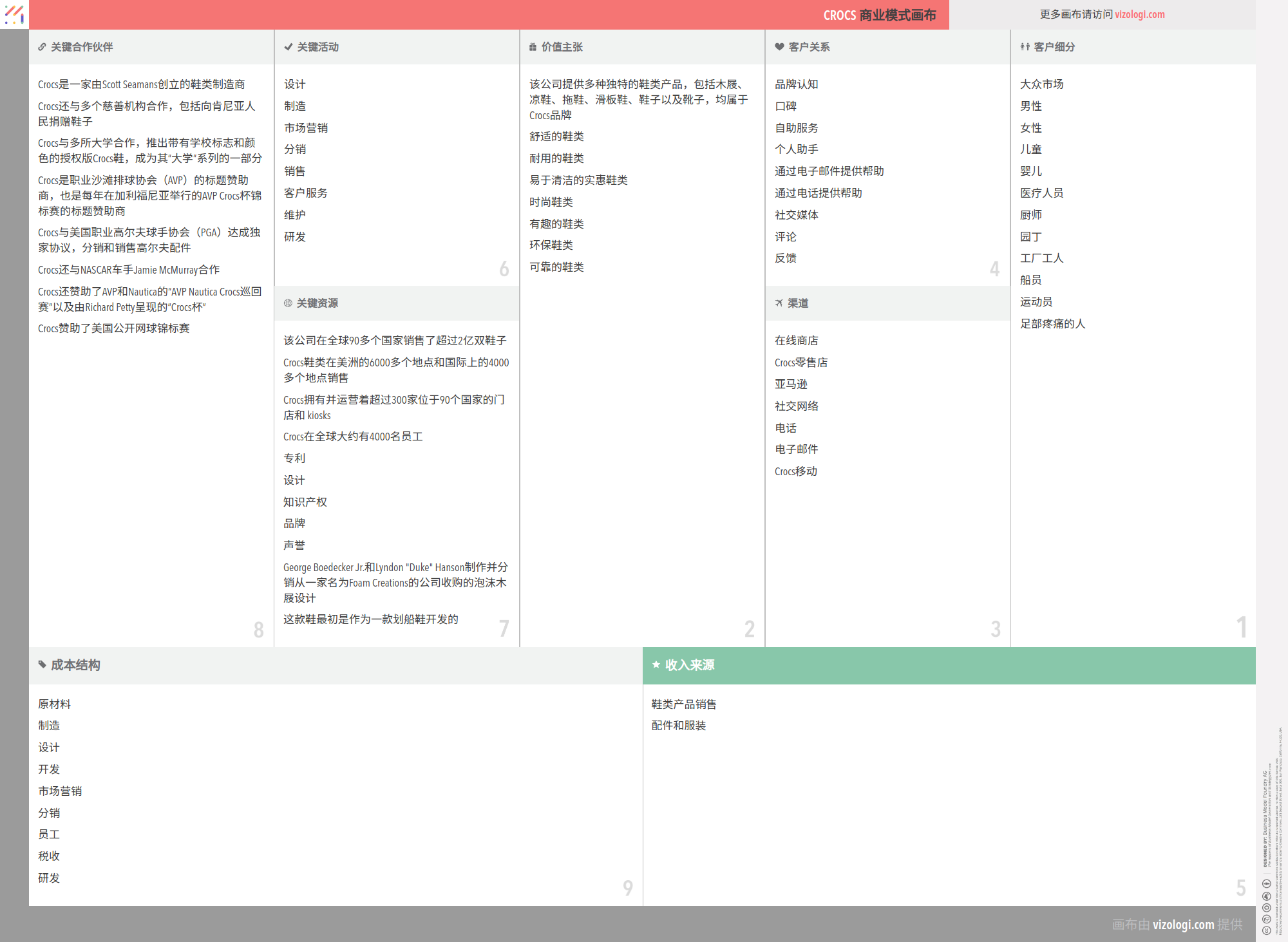Screen dimensions: 1288x942
Task: Select the 环保鞋类 value proposition item
Action: (551, 245)
